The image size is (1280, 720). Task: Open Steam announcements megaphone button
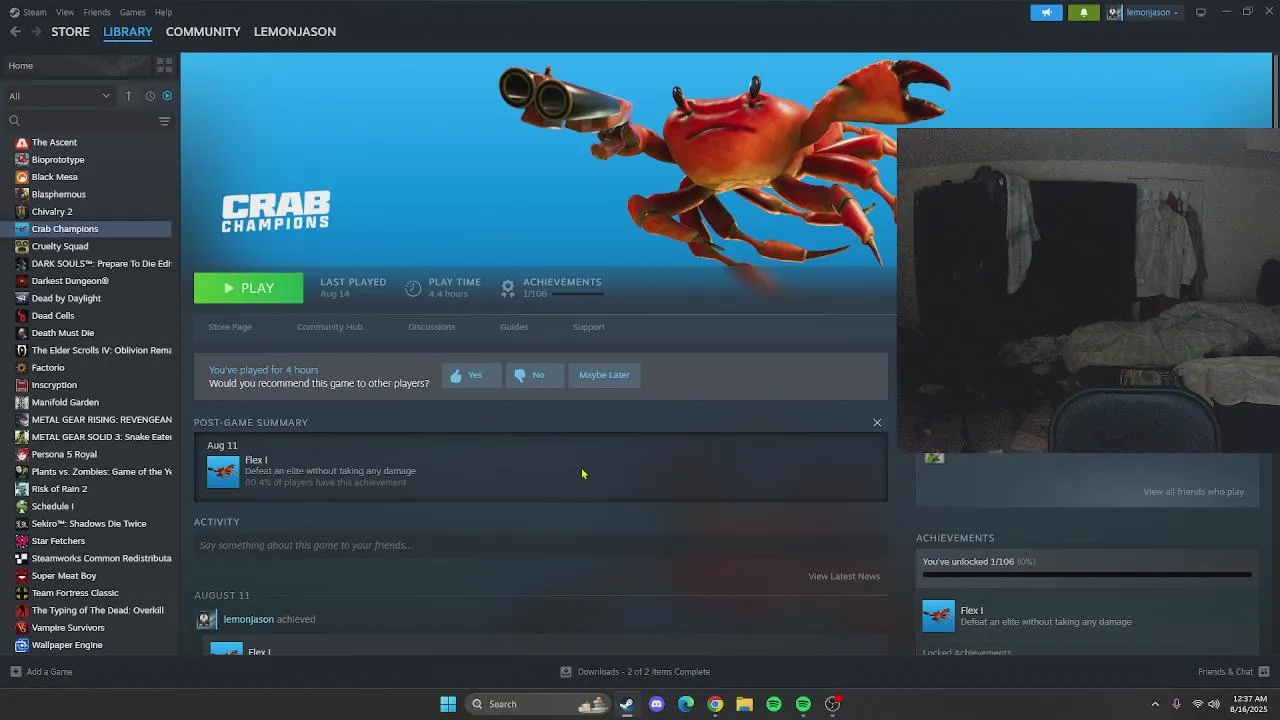tap(1046, 12)
